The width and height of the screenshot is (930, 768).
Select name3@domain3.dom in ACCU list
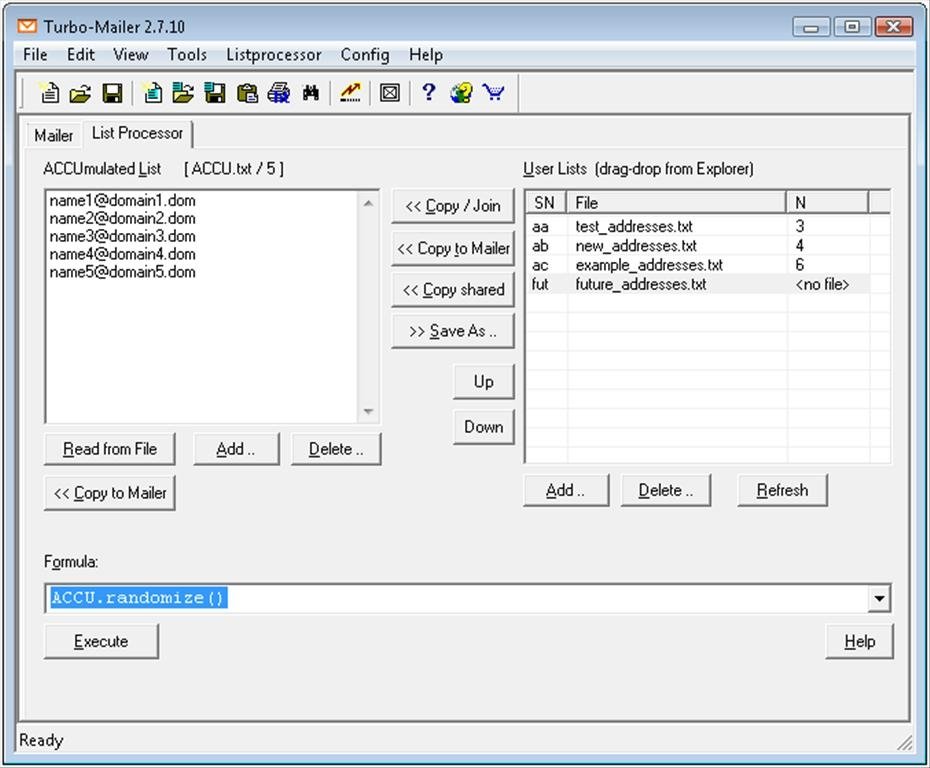coord(122,236)
